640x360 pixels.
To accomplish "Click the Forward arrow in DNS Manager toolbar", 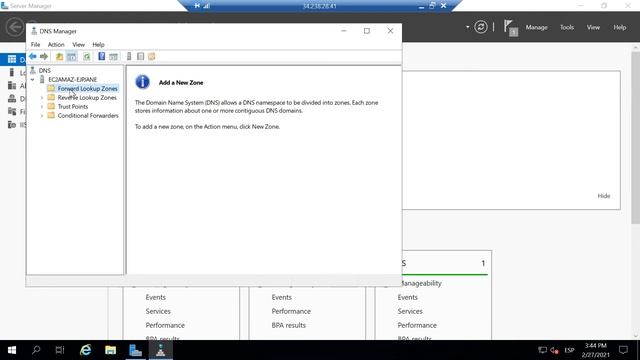I will [44, 56].
